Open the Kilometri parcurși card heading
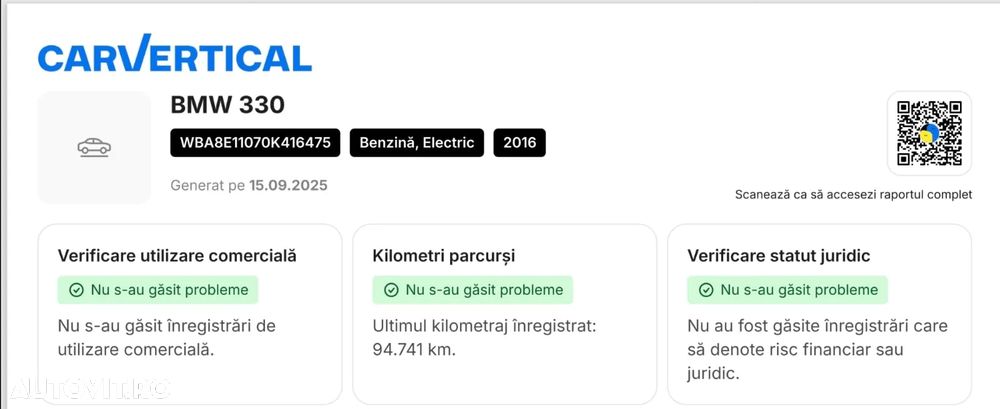 click(x=443, y=256)
